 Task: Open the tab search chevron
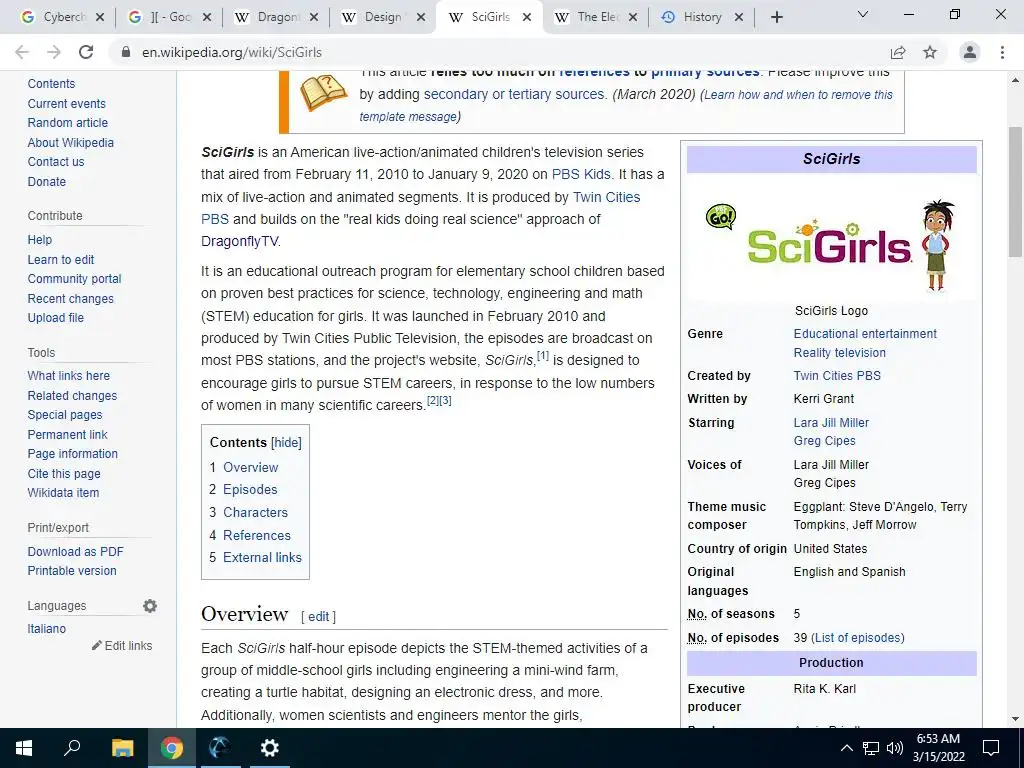[863, 14]
